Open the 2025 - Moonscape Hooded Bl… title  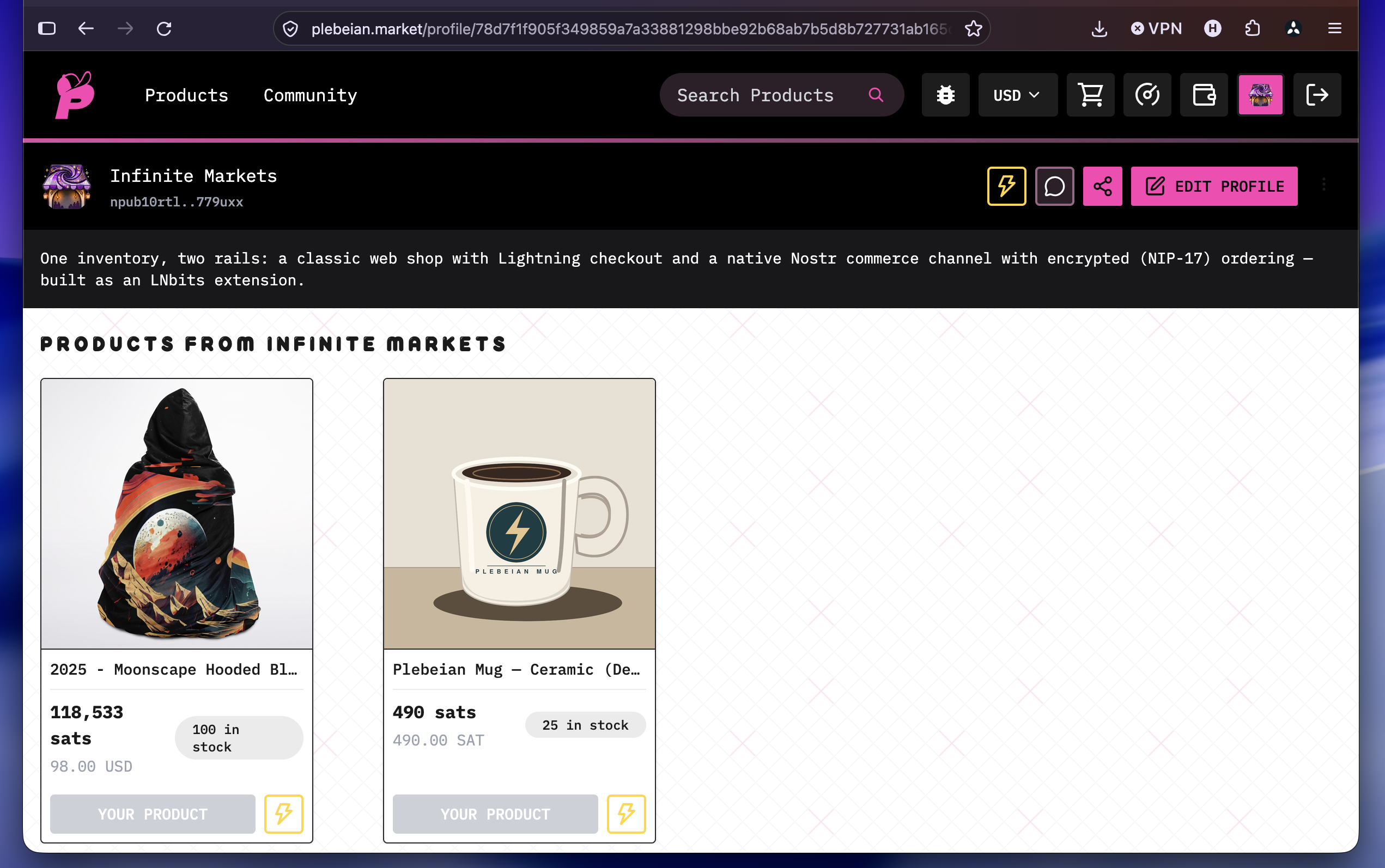174,669
